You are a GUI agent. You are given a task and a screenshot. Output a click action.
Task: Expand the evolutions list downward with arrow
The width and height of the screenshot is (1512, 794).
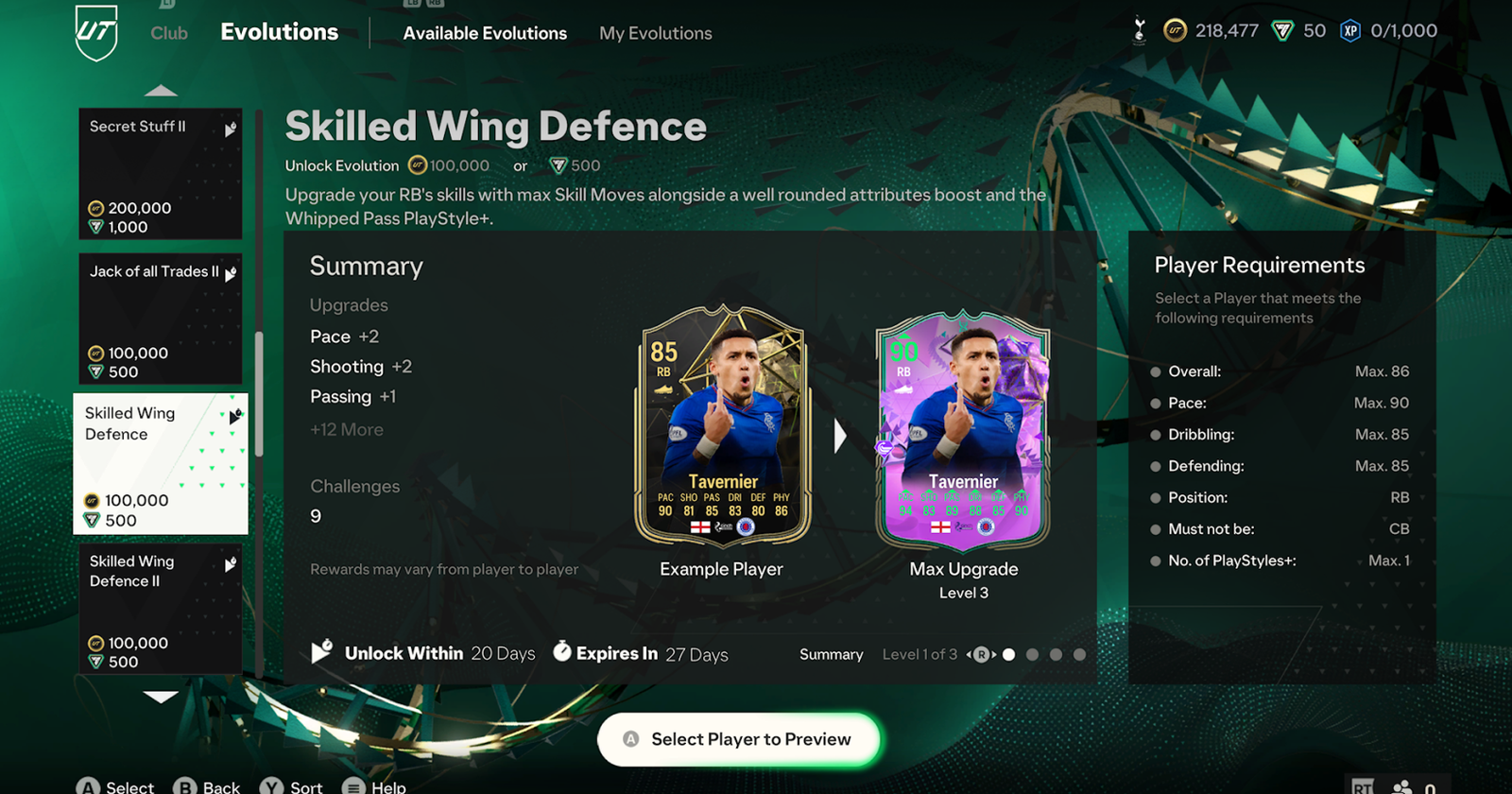tap(161, 697)
